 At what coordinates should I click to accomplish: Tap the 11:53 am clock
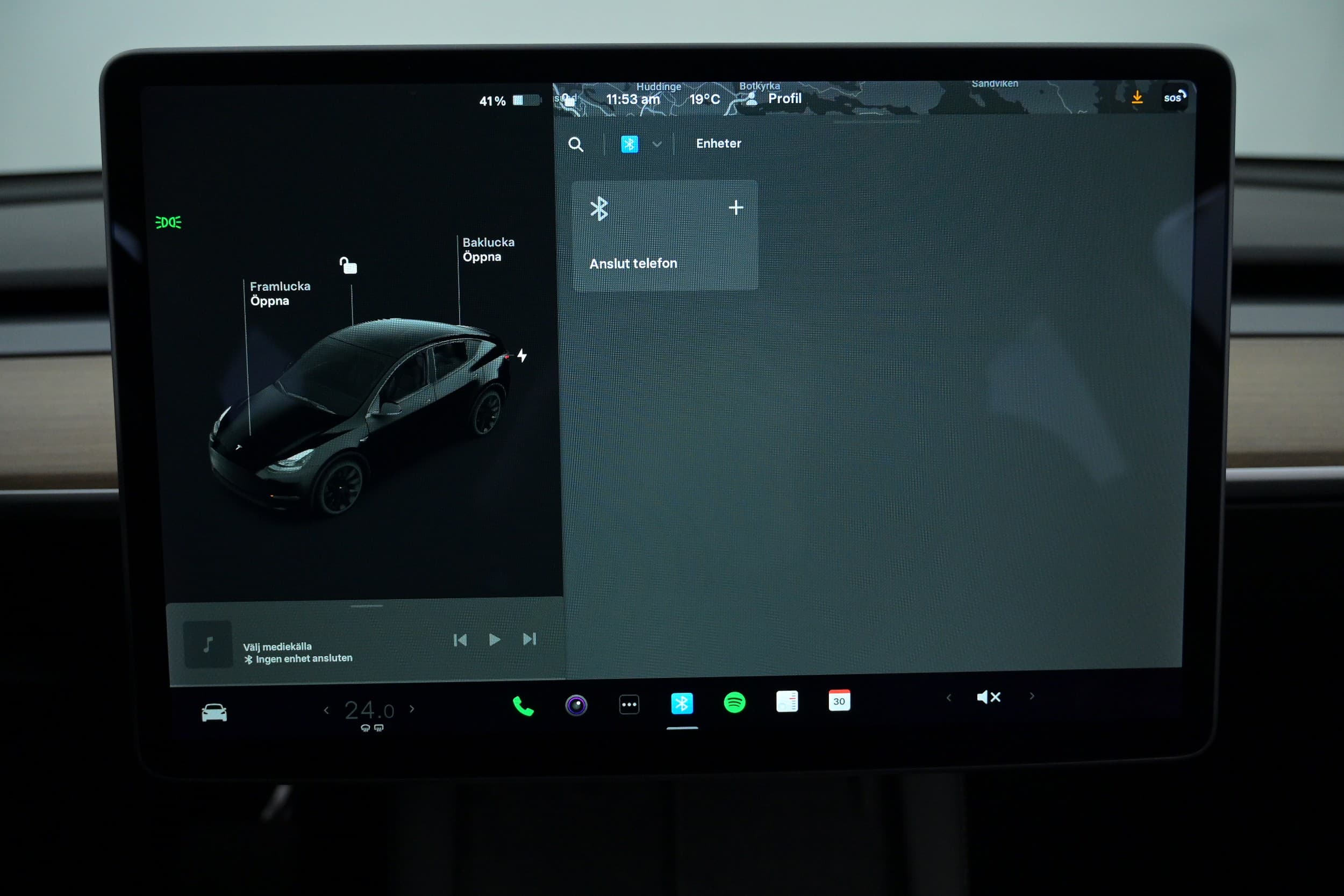click(633, 99)
